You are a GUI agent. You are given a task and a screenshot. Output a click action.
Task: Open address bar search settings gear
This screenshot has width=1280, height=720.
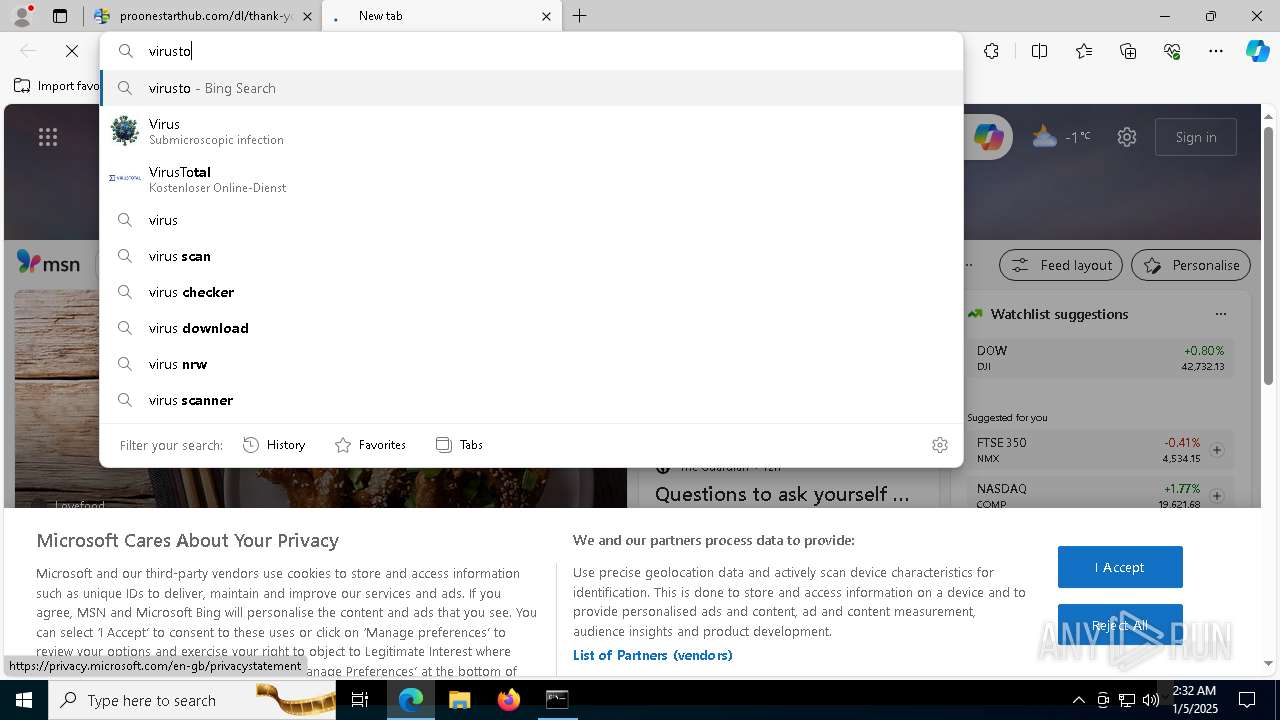point(939,445)
